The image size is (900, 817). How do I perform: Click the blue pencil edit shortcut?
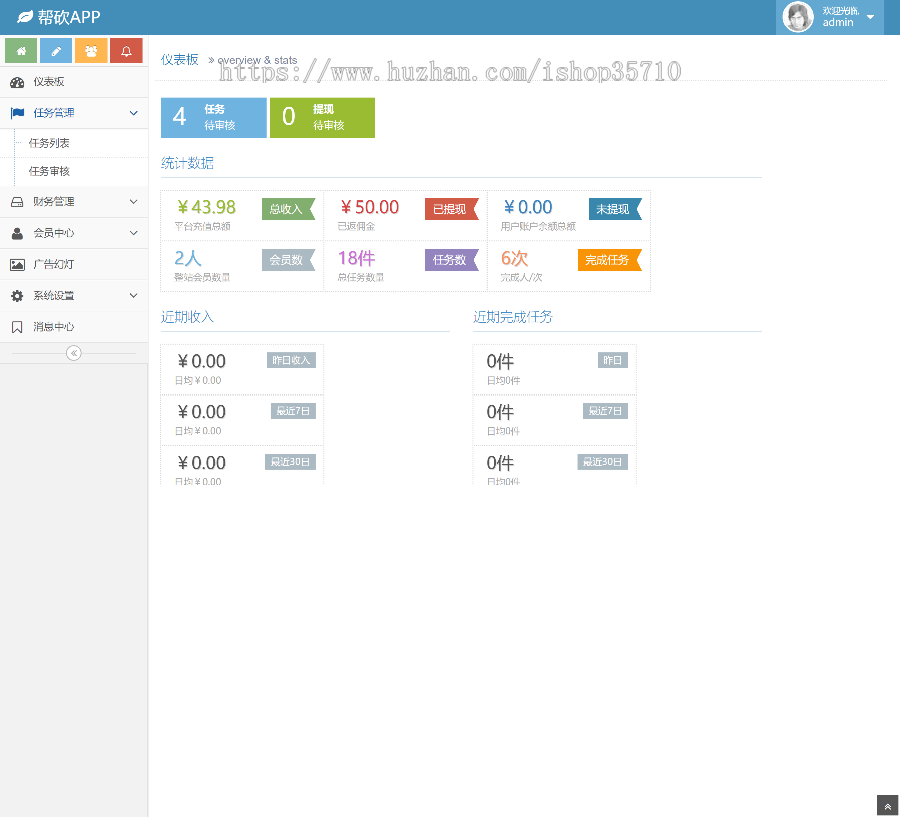pos(56,51)
